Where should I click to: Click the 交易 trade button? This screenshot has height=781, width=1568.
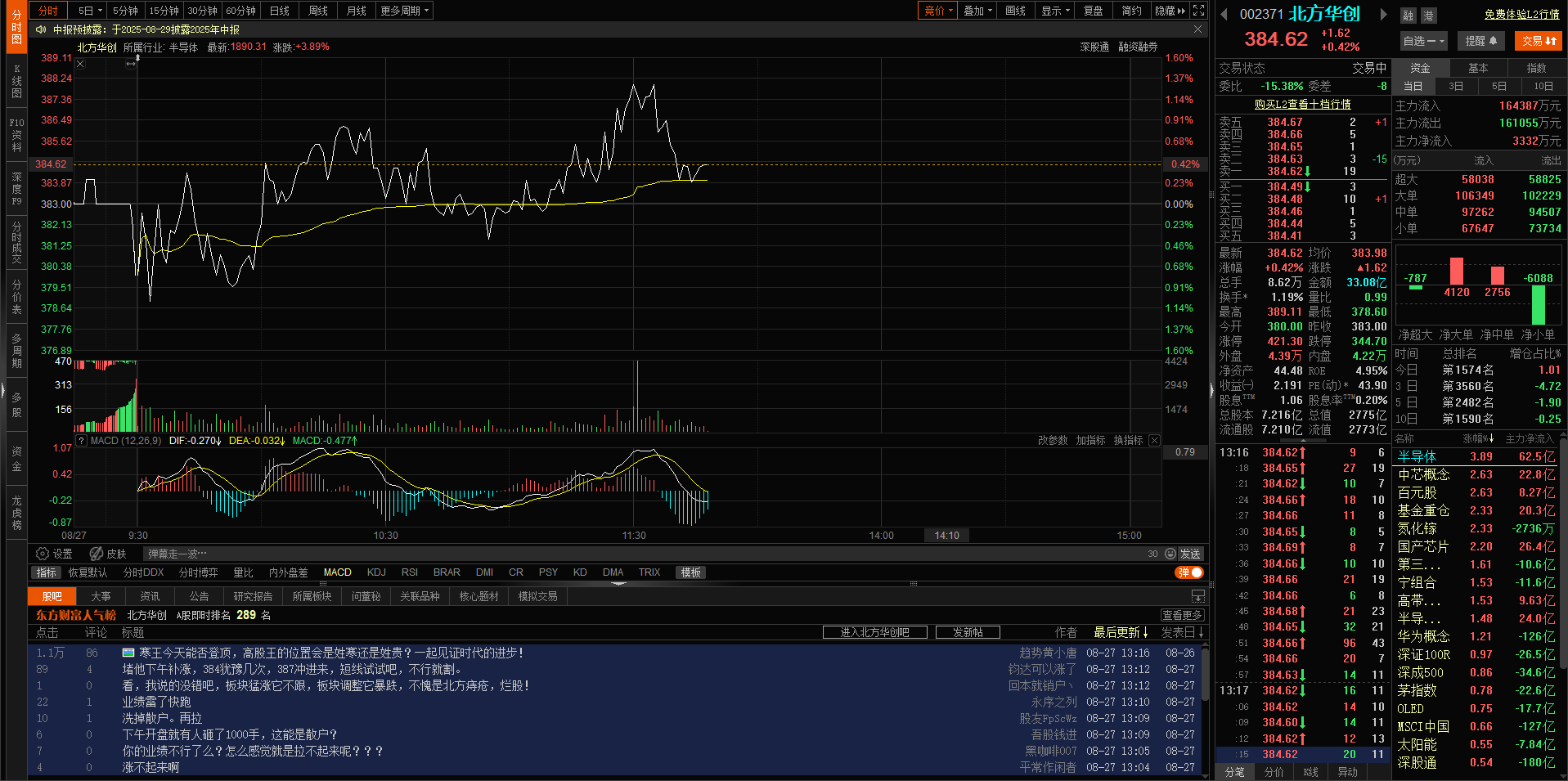tap(1539, 41)
